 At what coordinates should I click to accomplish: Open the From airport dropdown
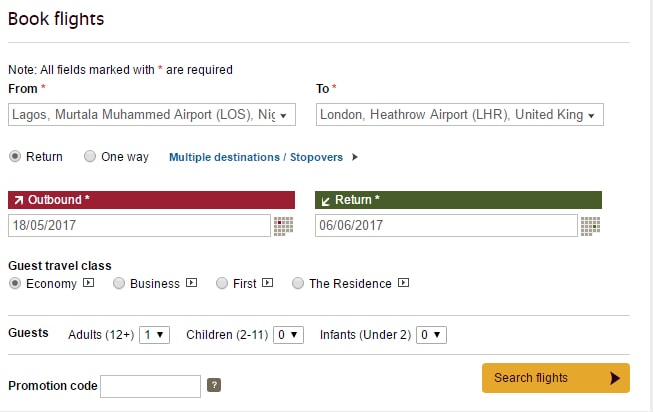[152, 115]
